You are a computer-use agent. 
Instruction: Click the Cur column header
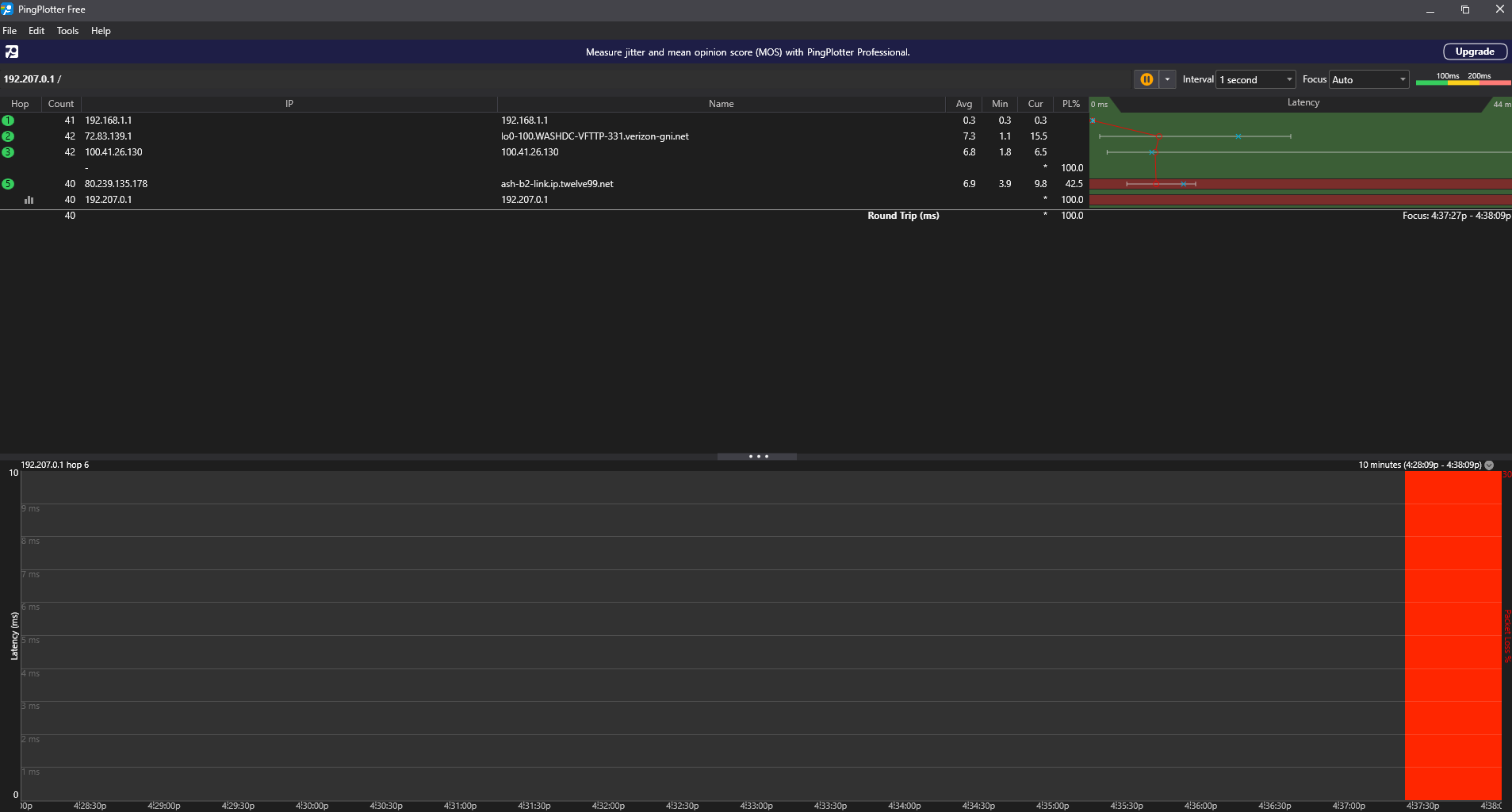(x=1035, y=104)
